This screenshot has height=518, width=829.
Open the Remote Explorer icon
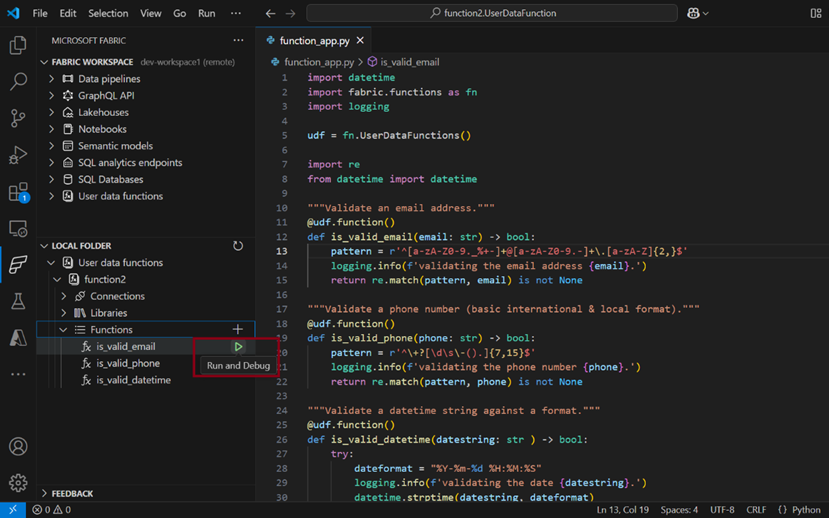point(18,228)
